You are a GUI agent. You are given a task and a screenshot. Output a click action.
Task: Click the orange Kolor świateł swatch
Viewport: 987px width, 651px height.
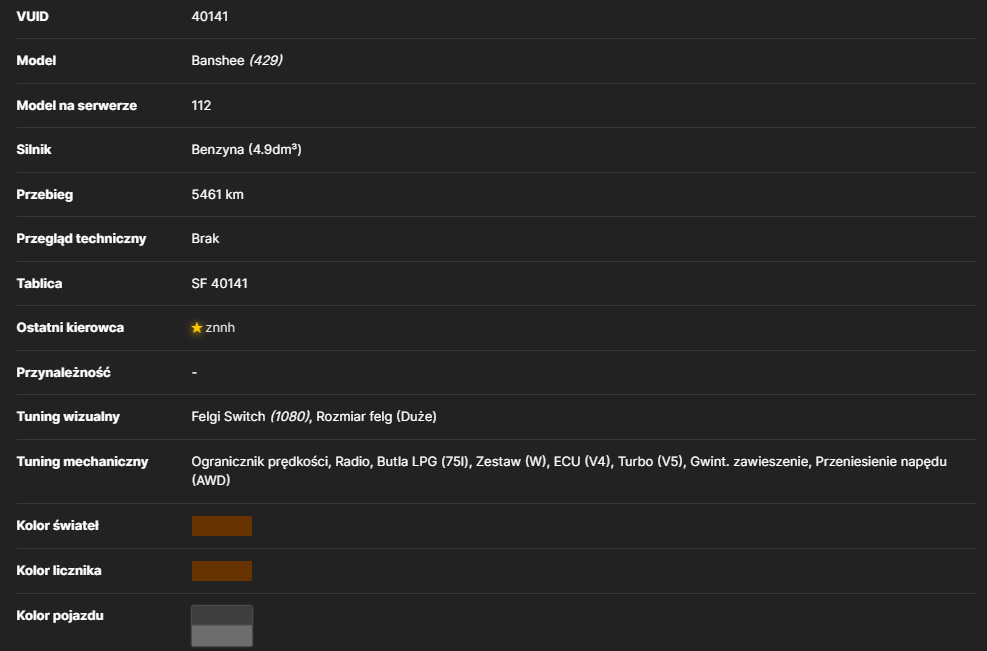tap(222, 526)
